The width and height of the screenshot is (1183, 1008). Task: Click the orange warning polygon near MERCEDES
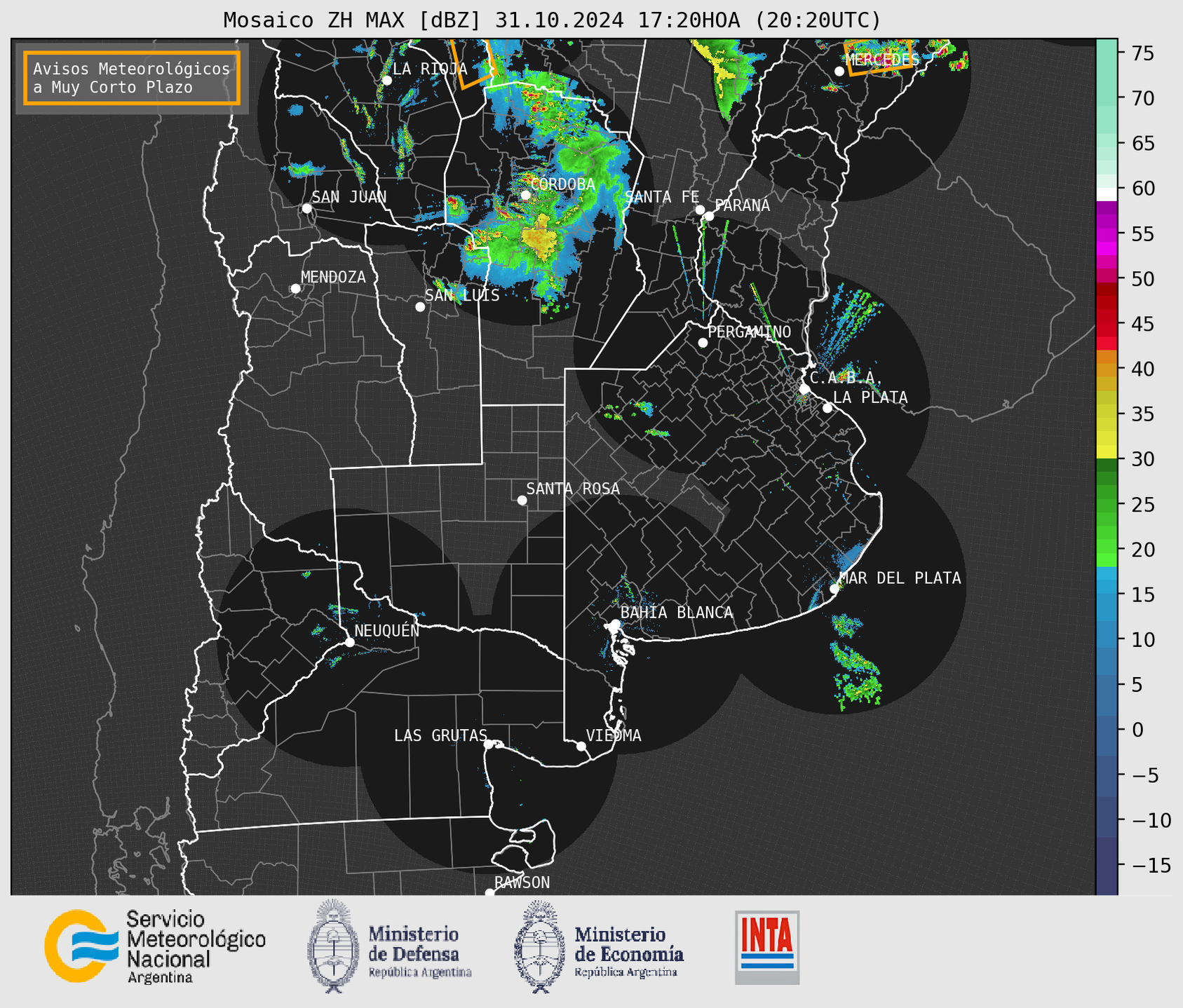pos(880,57)
